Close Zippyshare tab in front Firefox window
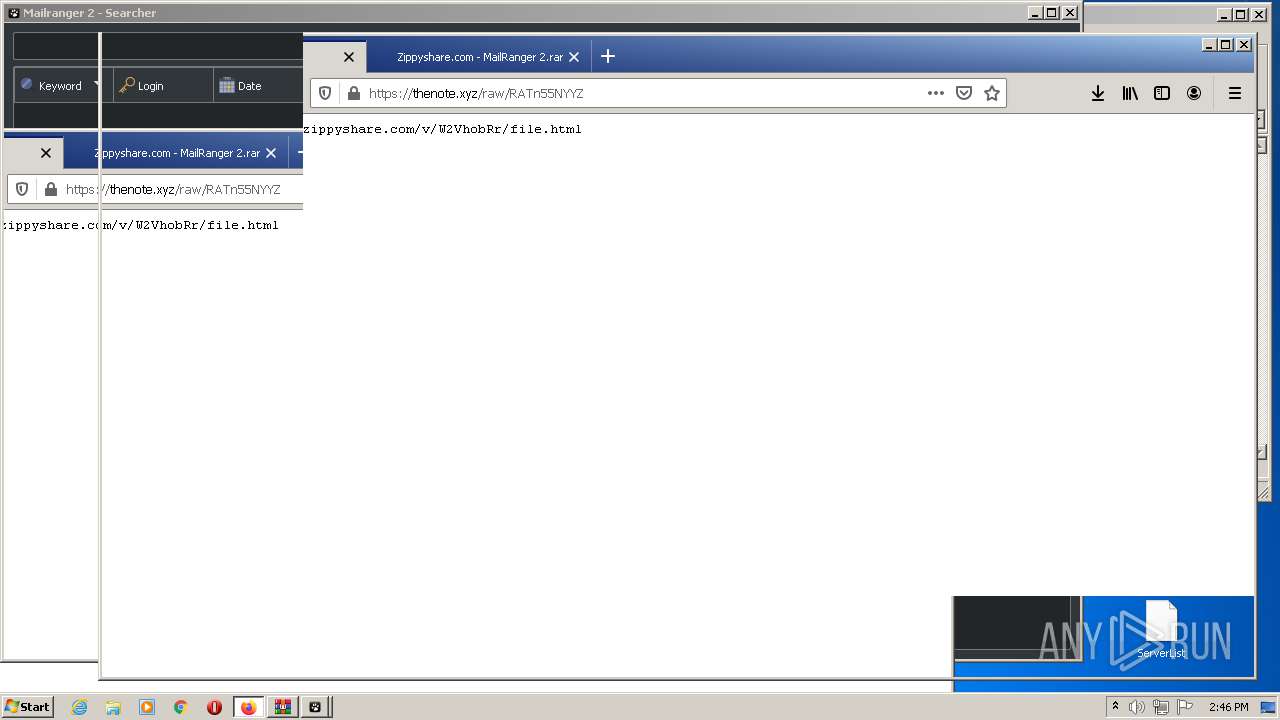Screen dimensions: 1280x720 pyautogui.click(x=574, y=57)
